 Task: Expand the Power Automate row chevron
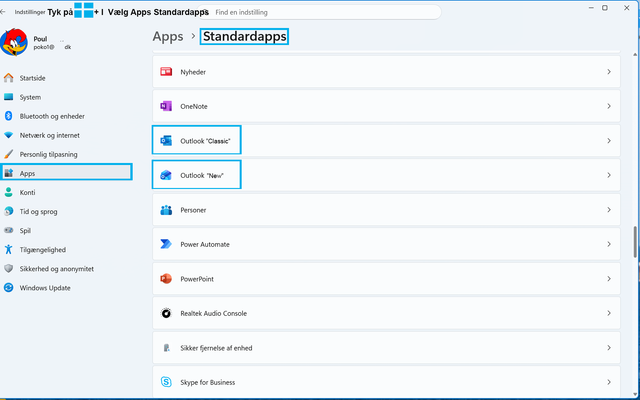[x=609, y=244]
